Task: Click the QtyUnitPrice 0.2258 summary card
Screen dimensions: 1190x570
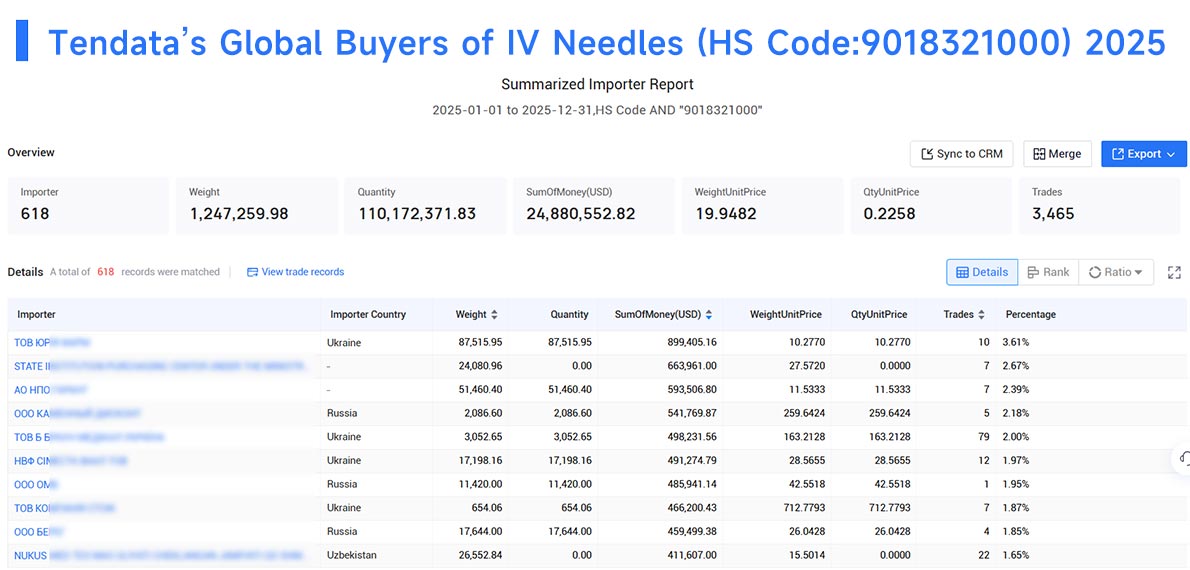Action: click(x=930, y=206)
